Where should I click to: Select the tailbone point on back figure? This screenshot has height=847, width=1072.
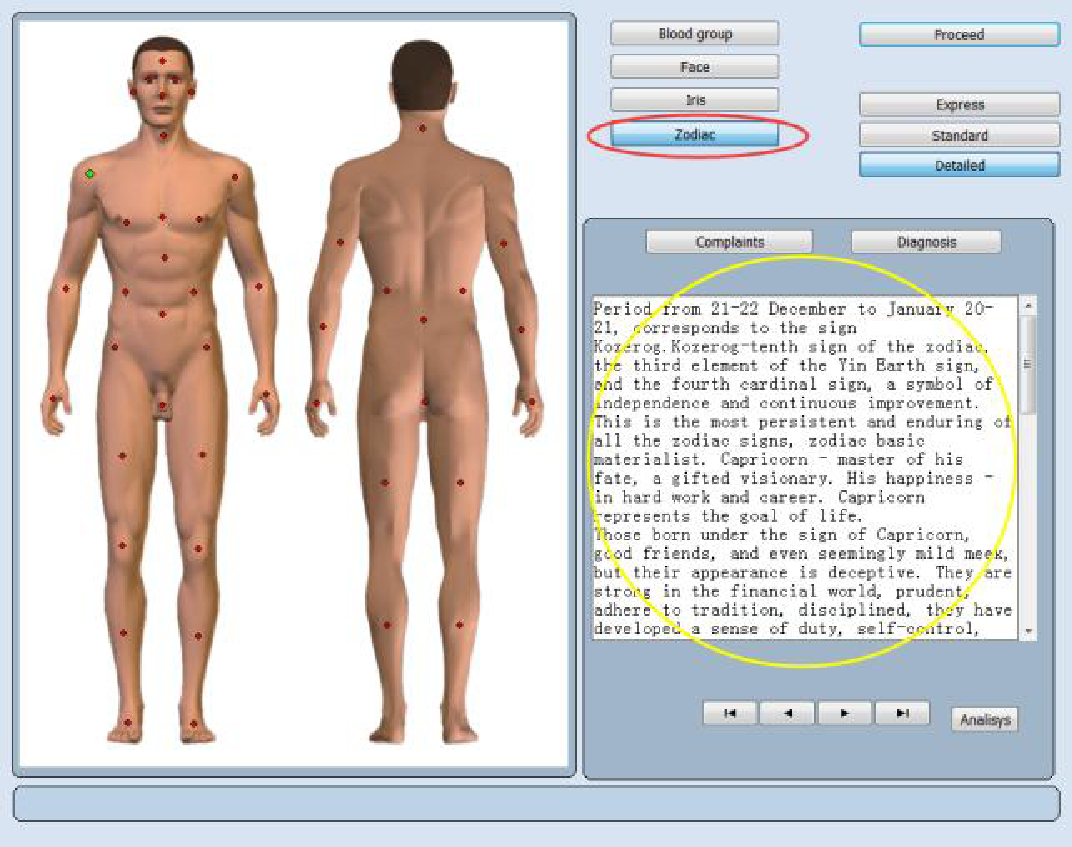coord(425,401)
